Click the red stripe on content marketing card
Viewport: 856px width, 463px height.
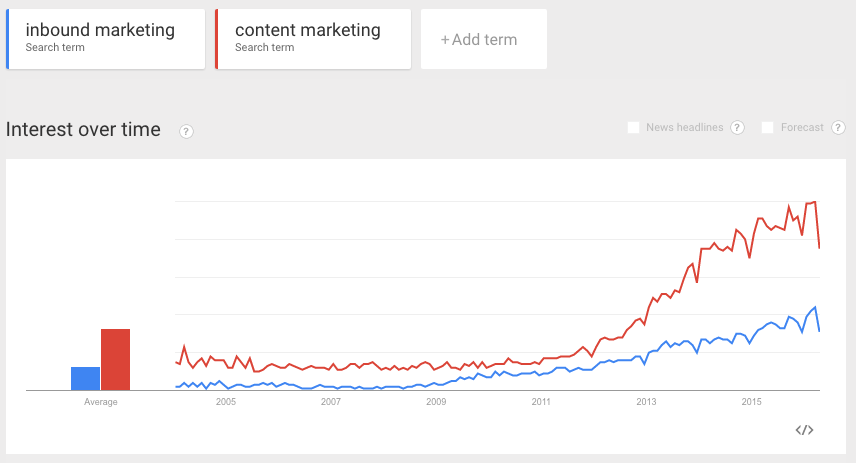coord(217,39)
